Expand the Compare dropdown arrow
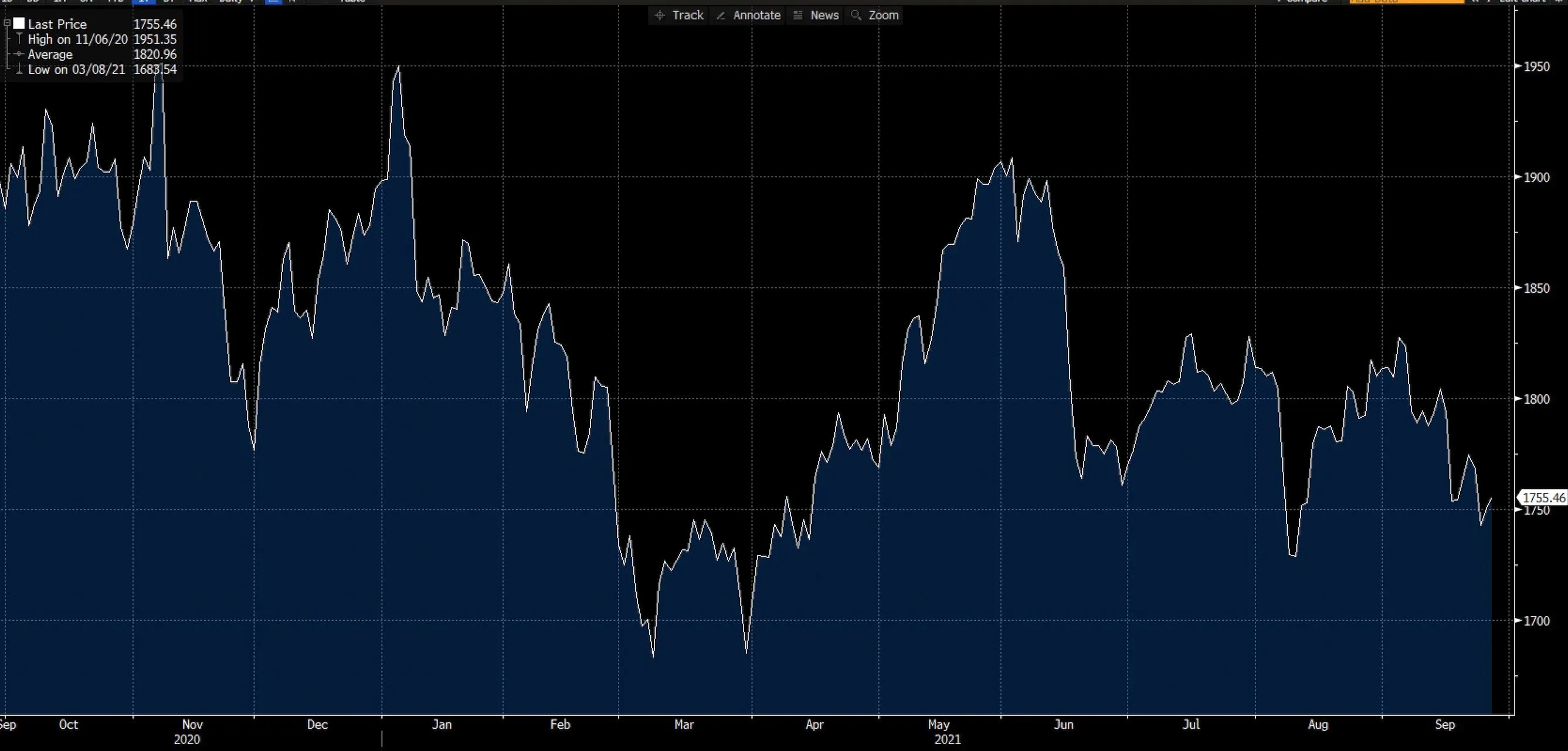Image resolution: width=1568 pixels, height=751 pixels. click(1334, 2)
